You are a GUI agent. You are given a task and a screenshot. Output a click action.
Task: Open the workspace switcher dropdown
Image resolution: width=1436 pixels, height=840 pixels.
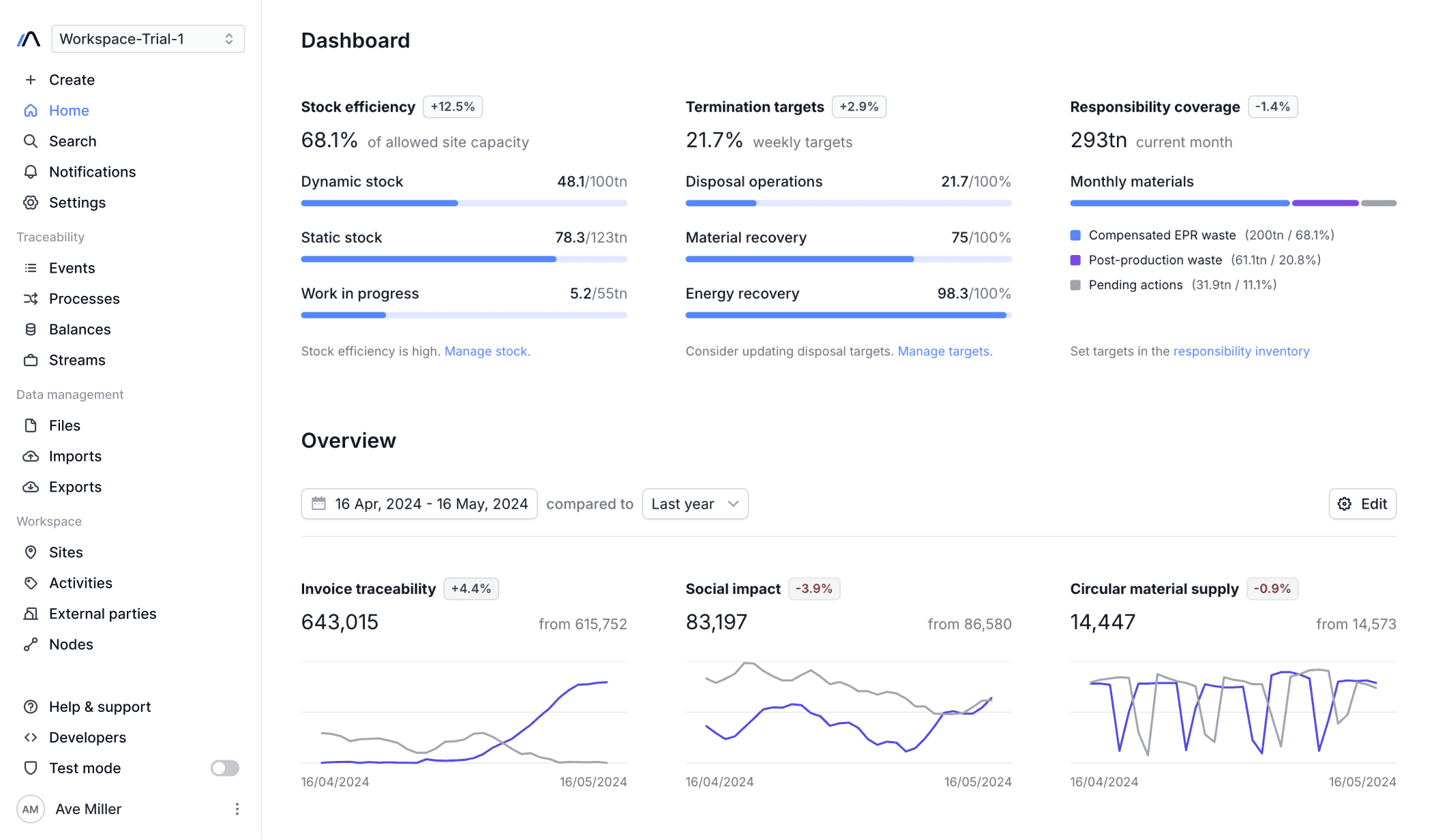click(x=148, y=39)
